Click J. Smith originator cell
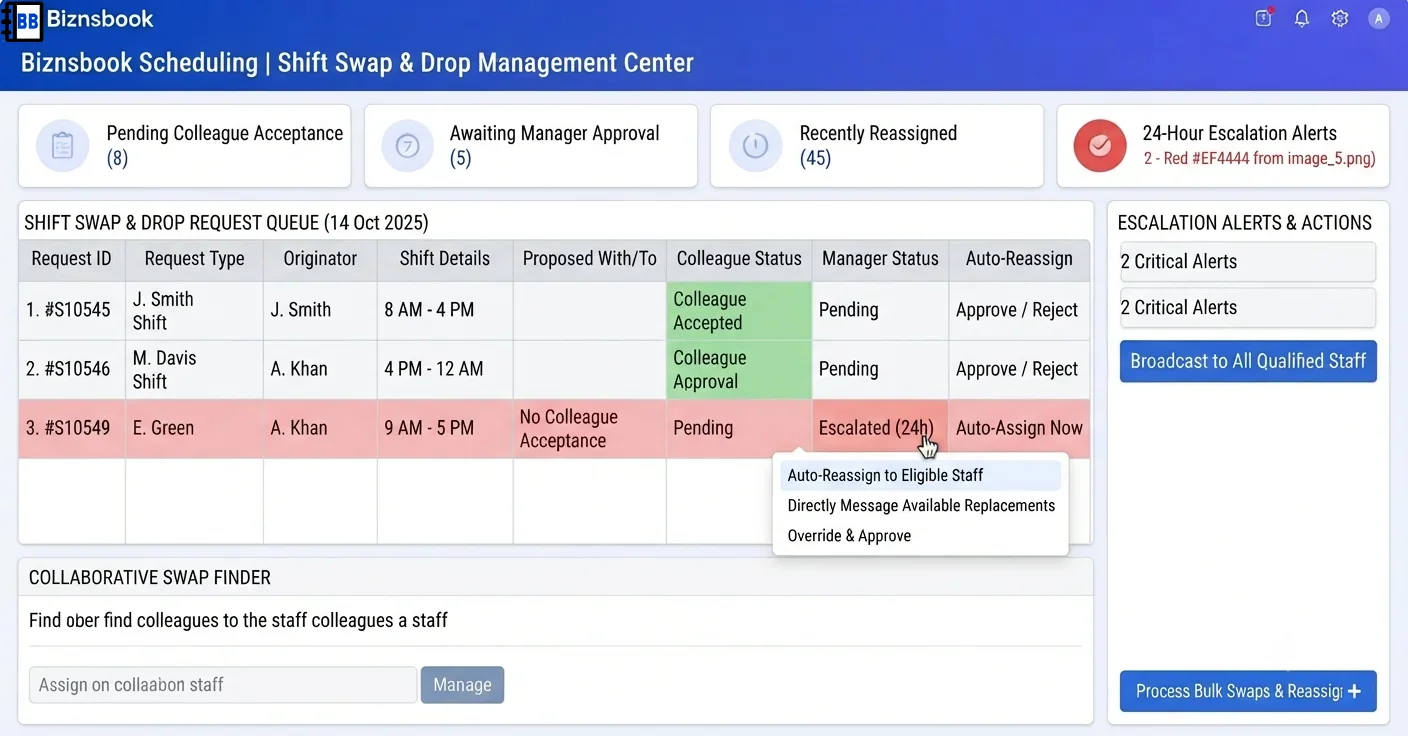Viewport: 1408px width, 736px height. point(320,310)
